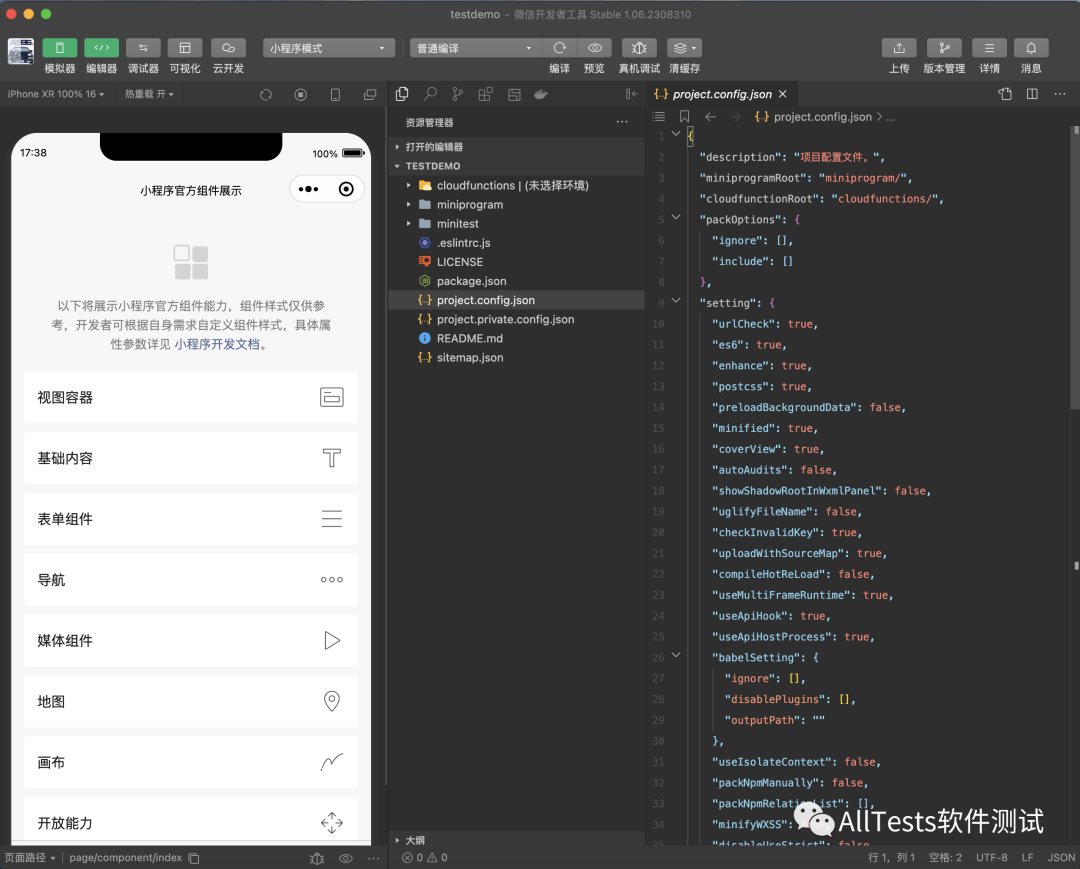Select the explorer files icon

tap(402, 94)
